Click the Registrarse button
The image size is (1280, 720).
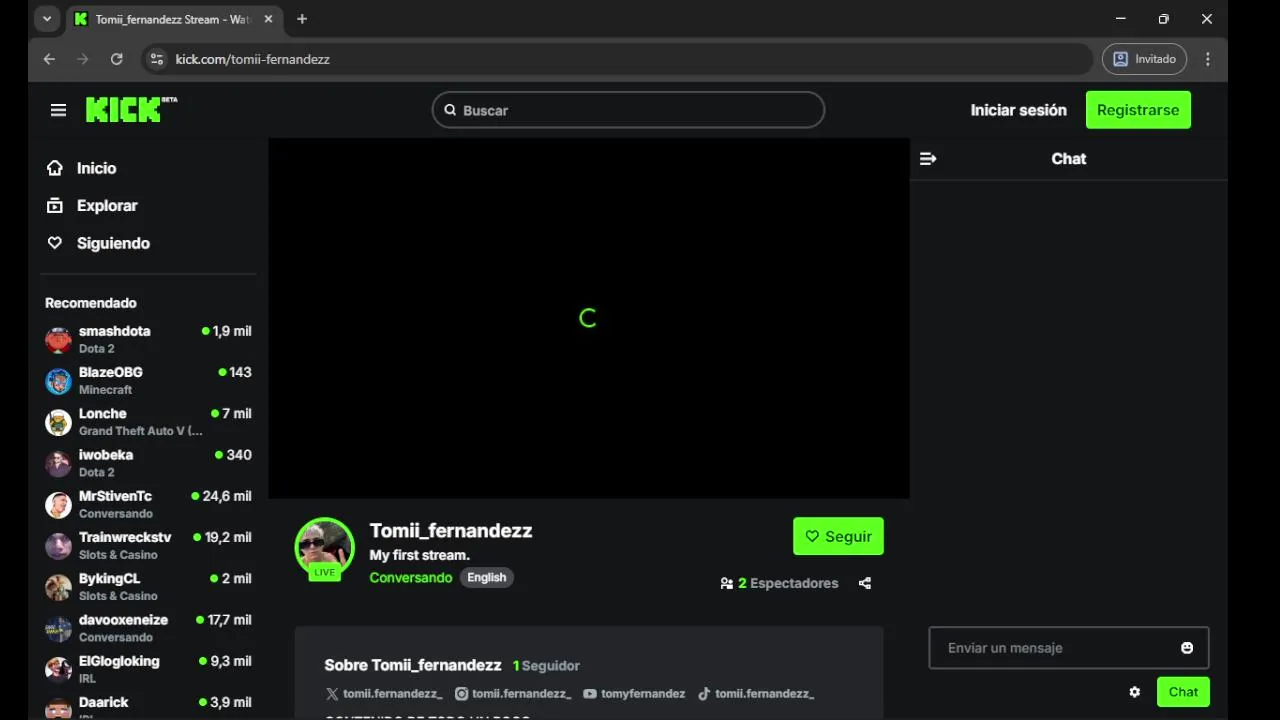click(1138, 110)
